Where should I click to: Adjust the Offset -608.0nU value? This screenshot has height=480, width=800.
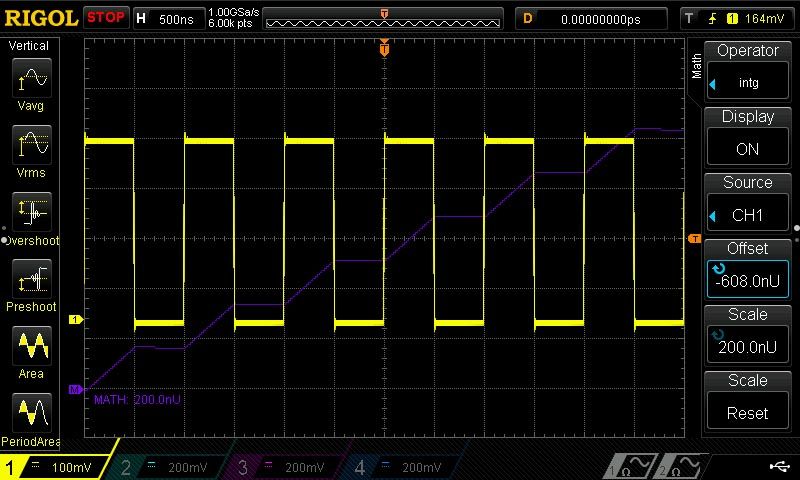[x=747, y=269]
